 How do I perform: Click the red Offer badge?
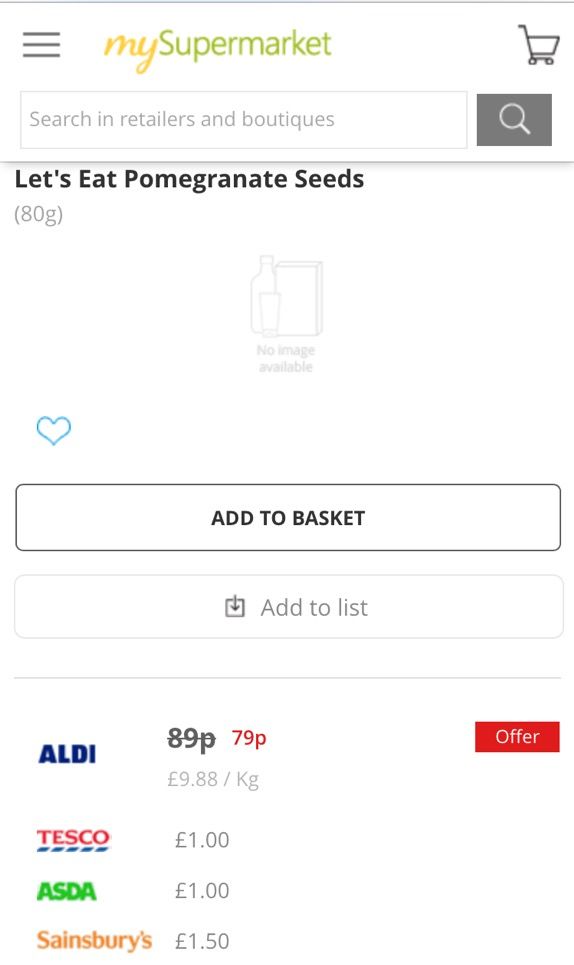click(x=517, y=737)
